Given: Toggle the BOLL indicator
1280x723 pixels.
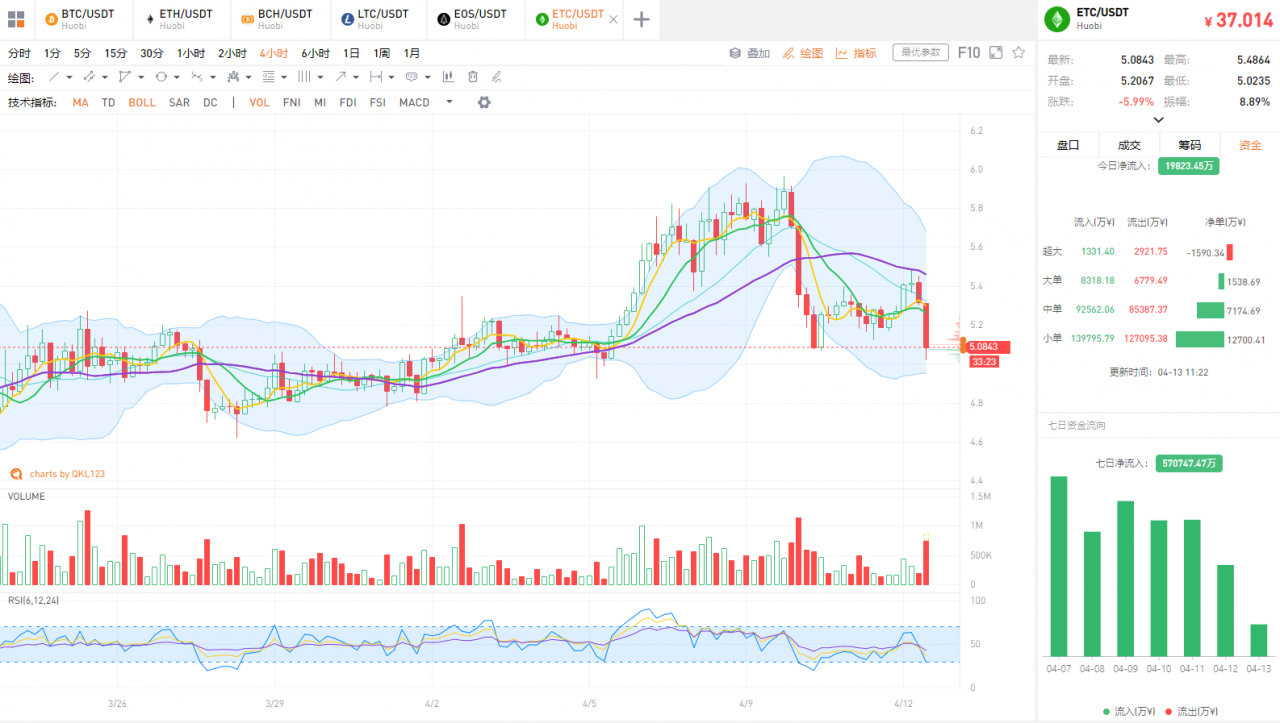Looking at the screenshot, I should click(x=142, y=102).
